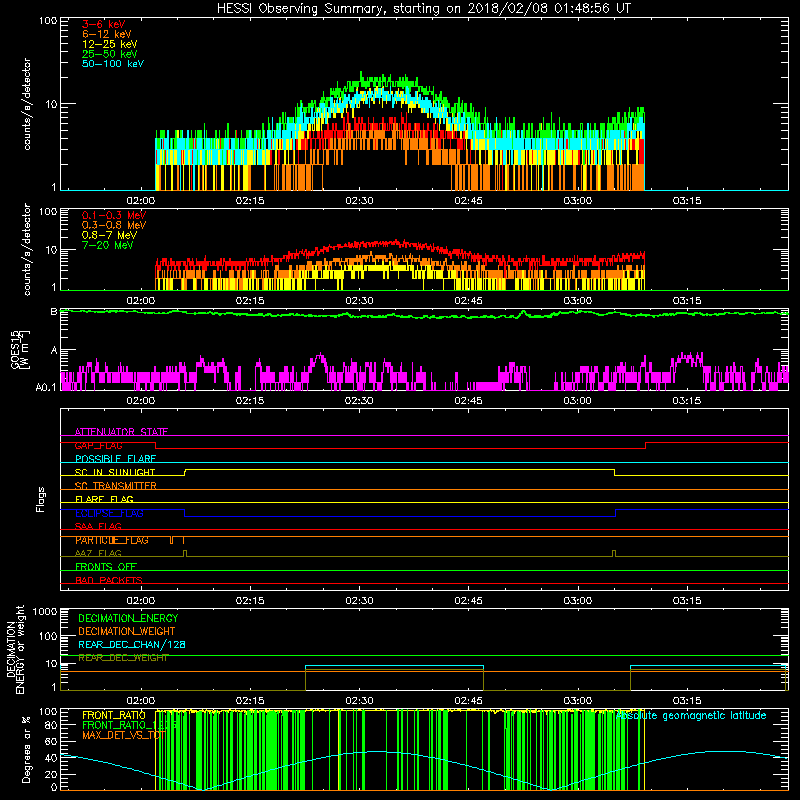This screenshot has height=800, width=800.
Task: Click the Absolute geomagnetic latitude label
Action: [x=691, y=716]
